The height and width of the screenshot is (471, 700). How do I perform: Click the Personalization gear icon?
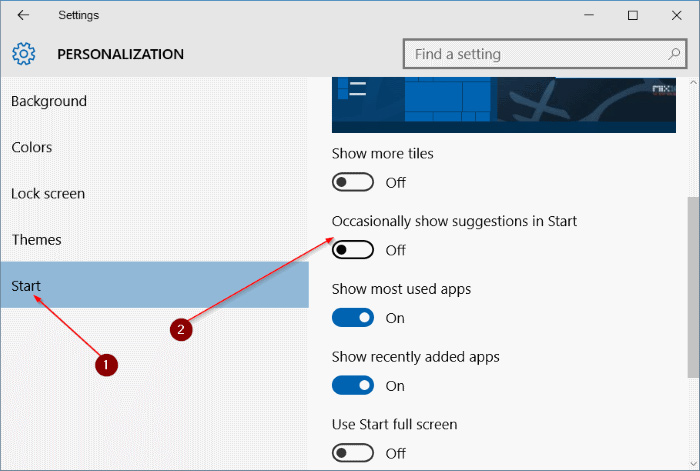point(23,54)
